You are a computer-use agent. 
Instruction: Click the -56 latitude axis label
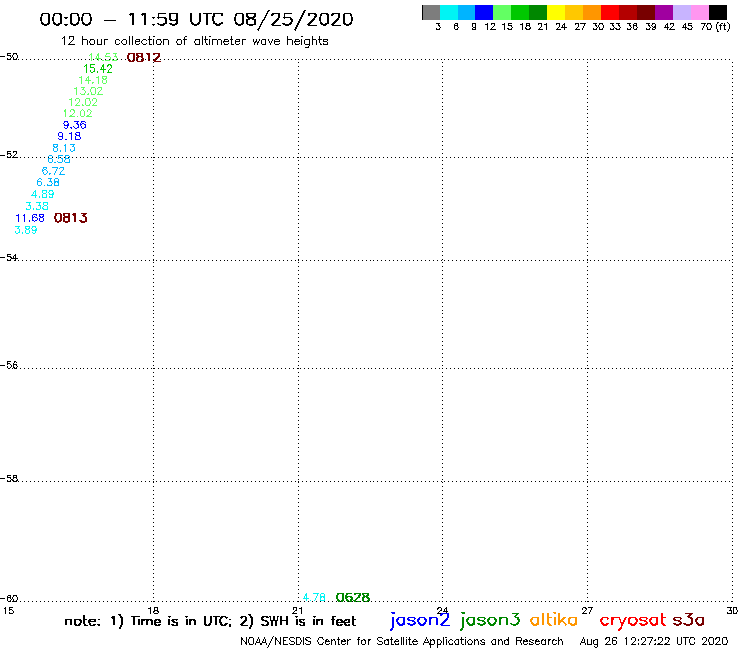click(9, 365)
